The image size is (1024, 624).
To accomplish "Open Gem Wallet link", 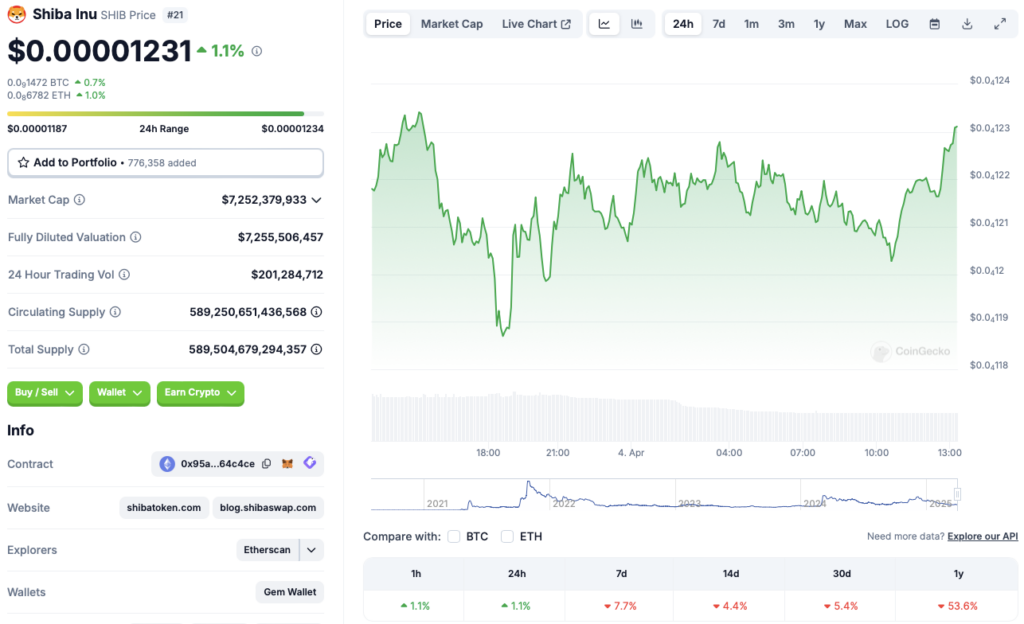I will click(x=290, y=592).
